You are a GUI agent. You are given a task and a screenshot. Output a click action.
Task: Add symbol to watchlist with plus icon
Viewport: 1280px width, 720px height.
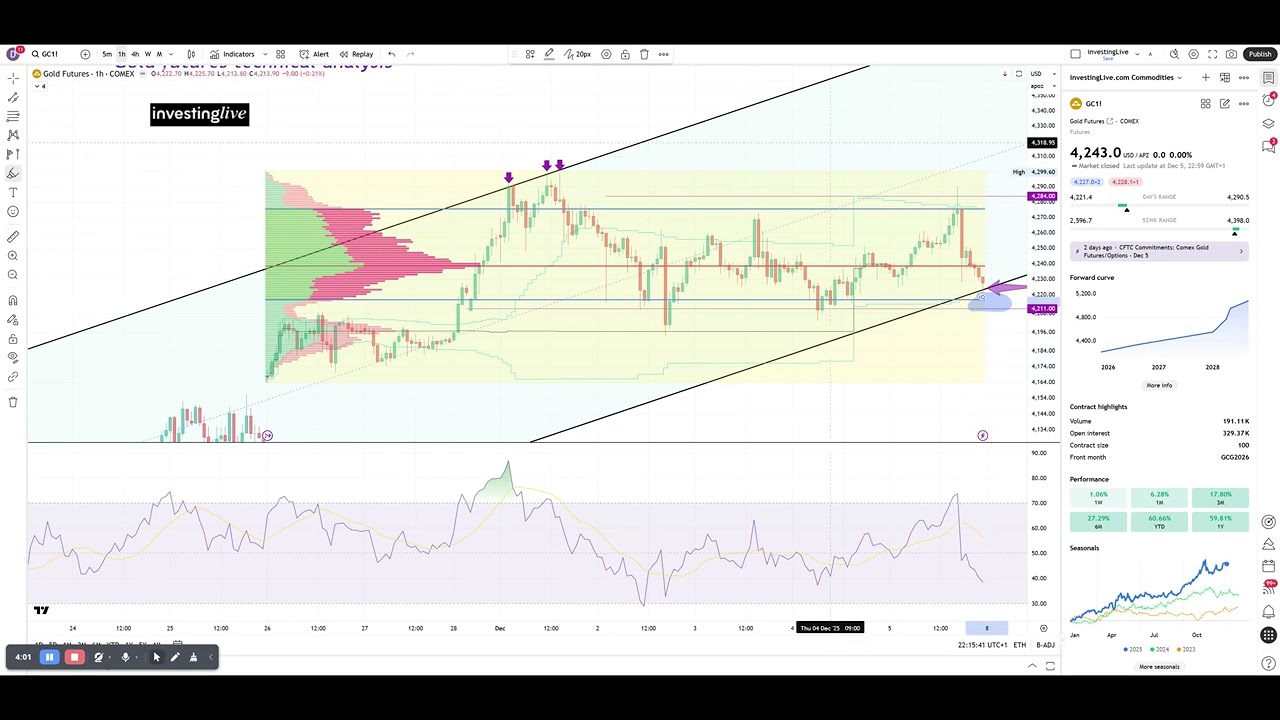[x=1206, y=77]
